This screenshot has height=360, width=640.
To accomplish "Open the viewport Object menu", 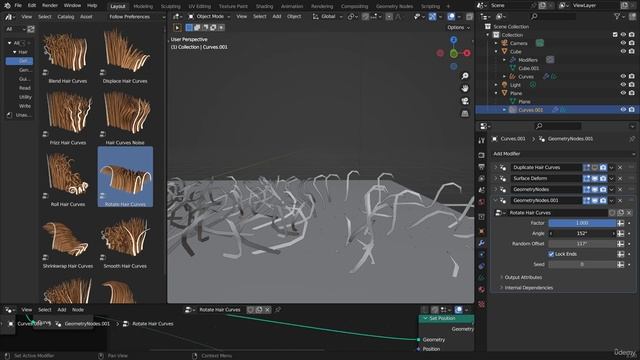I will [294, 16].
